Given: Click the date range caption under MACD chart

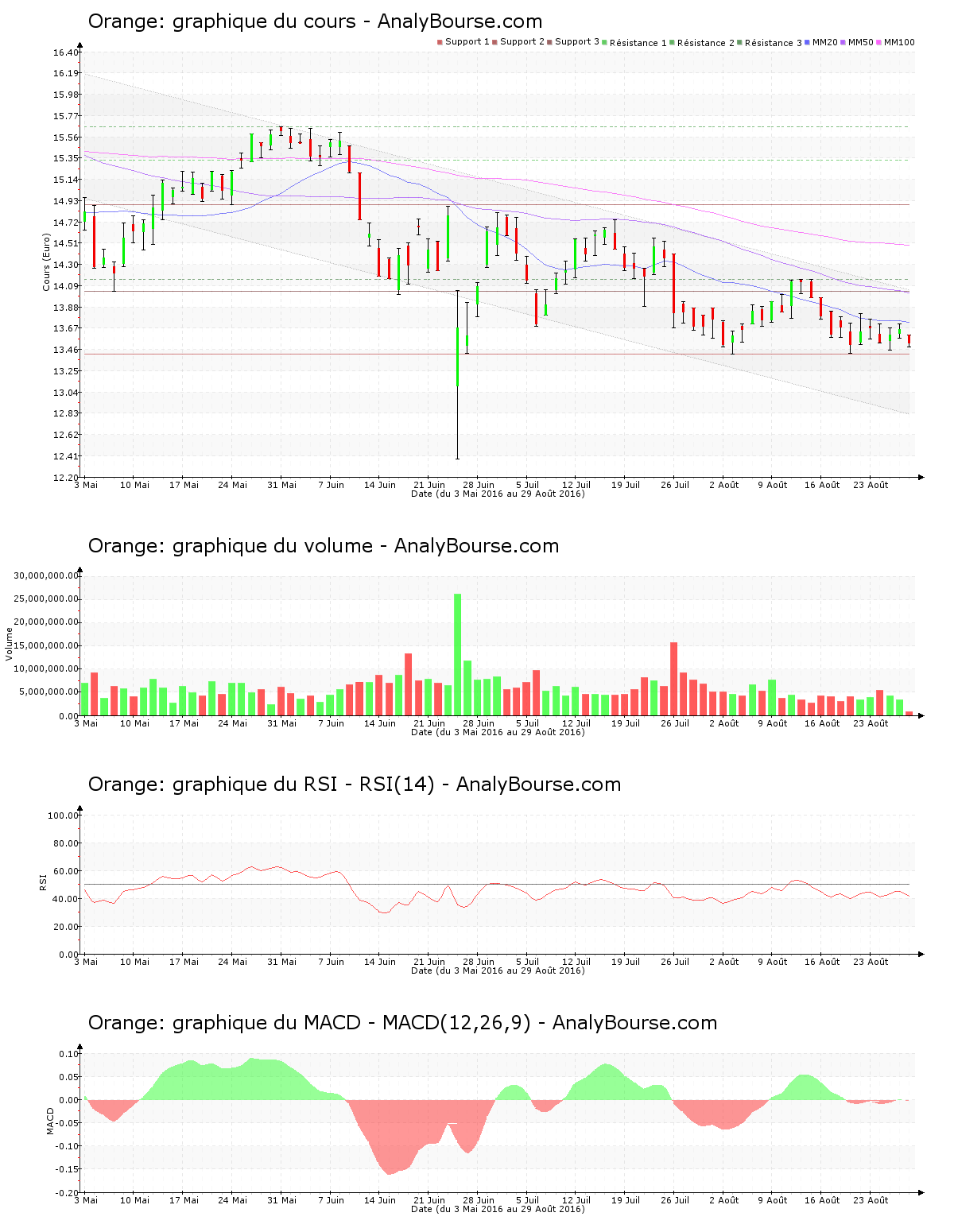Looking at the screenshot, I should [x=498, y=1209].
